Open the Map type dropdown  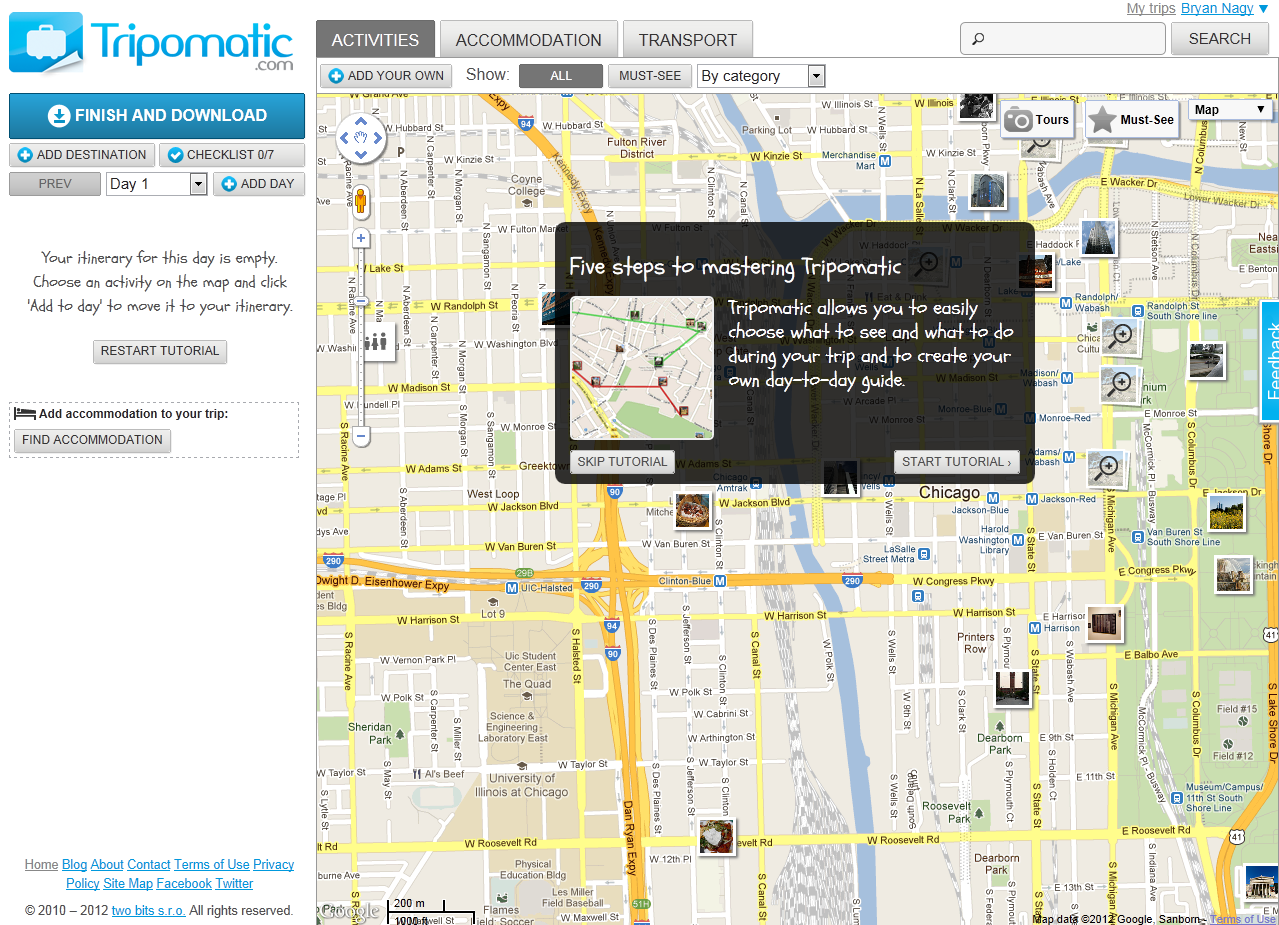tap(1230, 110)
